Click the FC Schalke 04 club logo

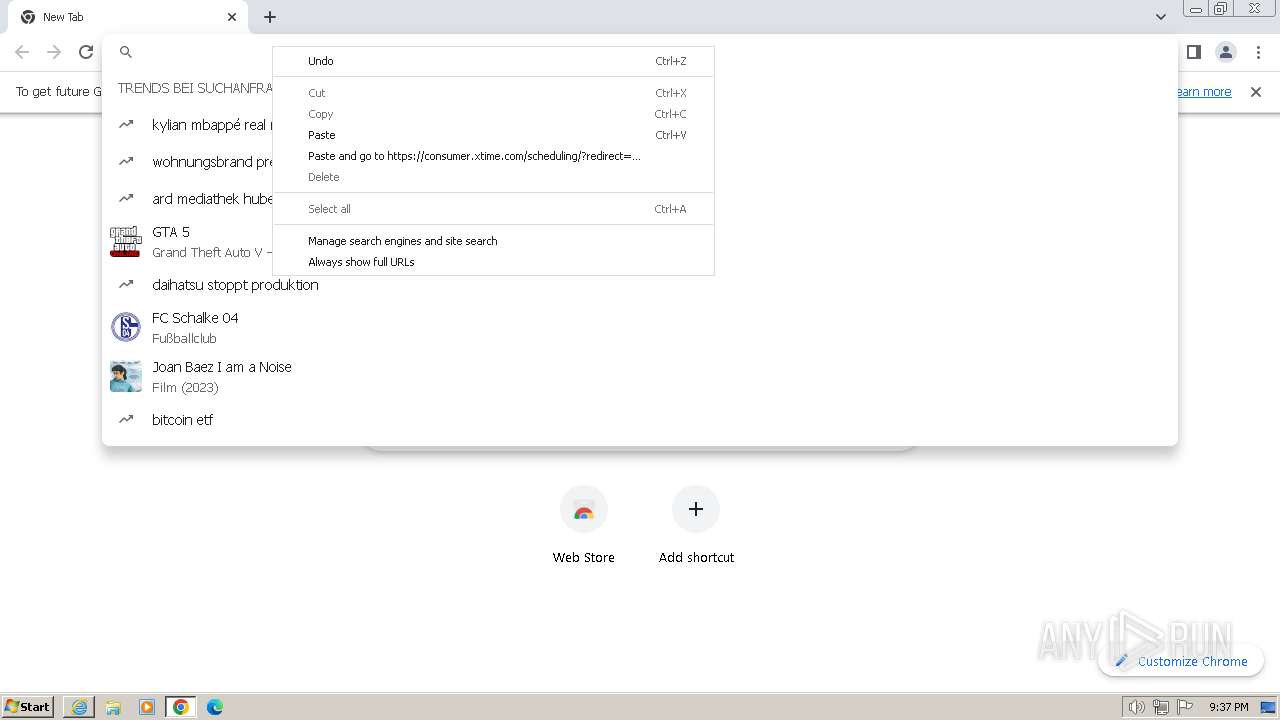point(126,327)
